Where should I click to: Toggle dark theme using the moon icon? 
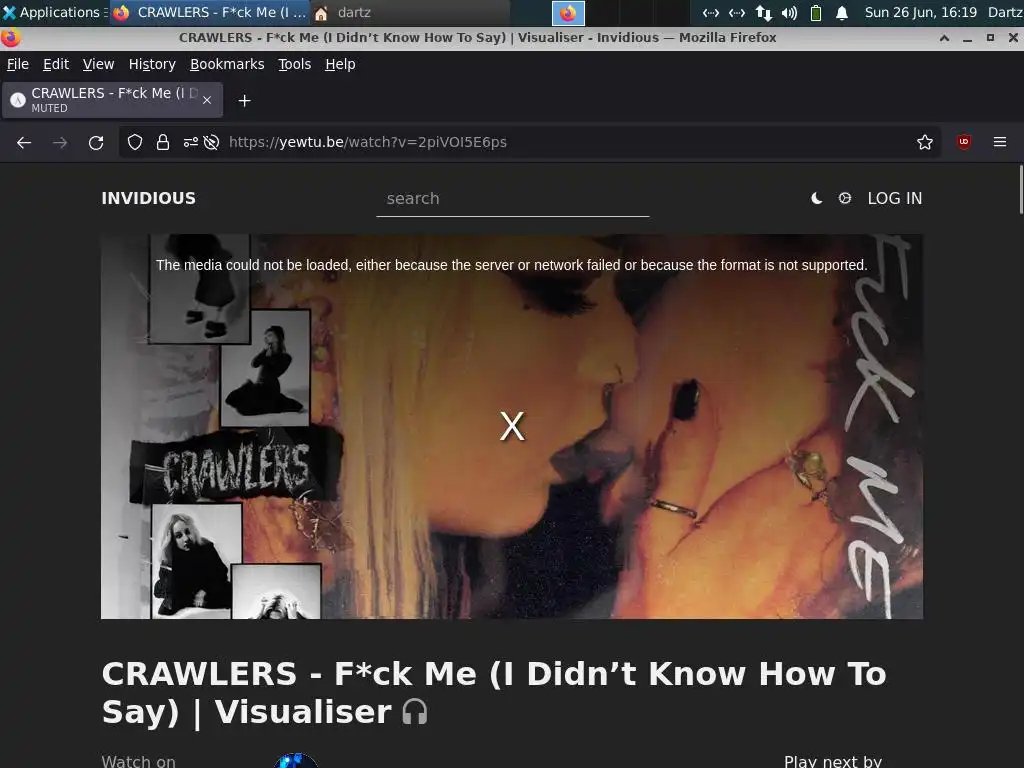pyautogui.click(x=816, y=199)
